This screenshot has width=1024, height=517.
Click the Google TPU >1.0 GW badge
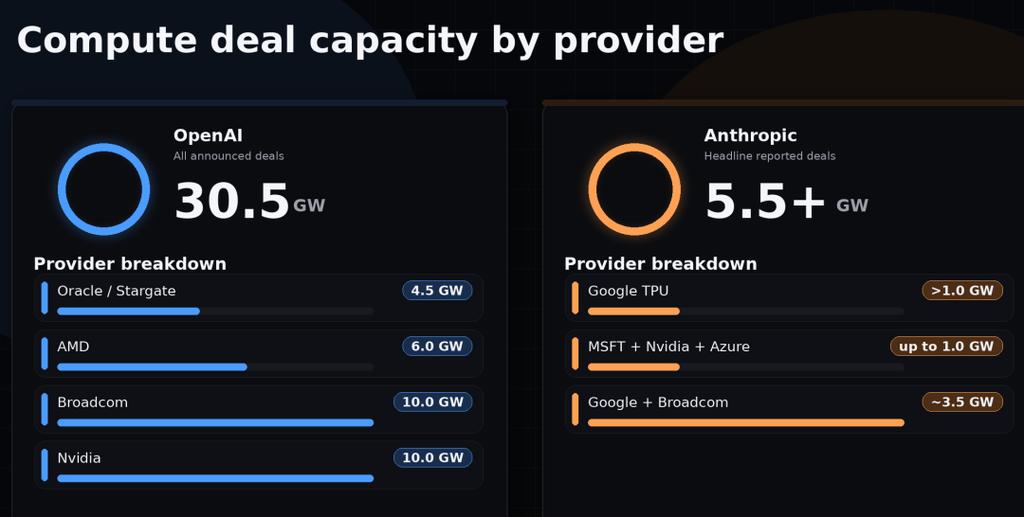(962, 291)
